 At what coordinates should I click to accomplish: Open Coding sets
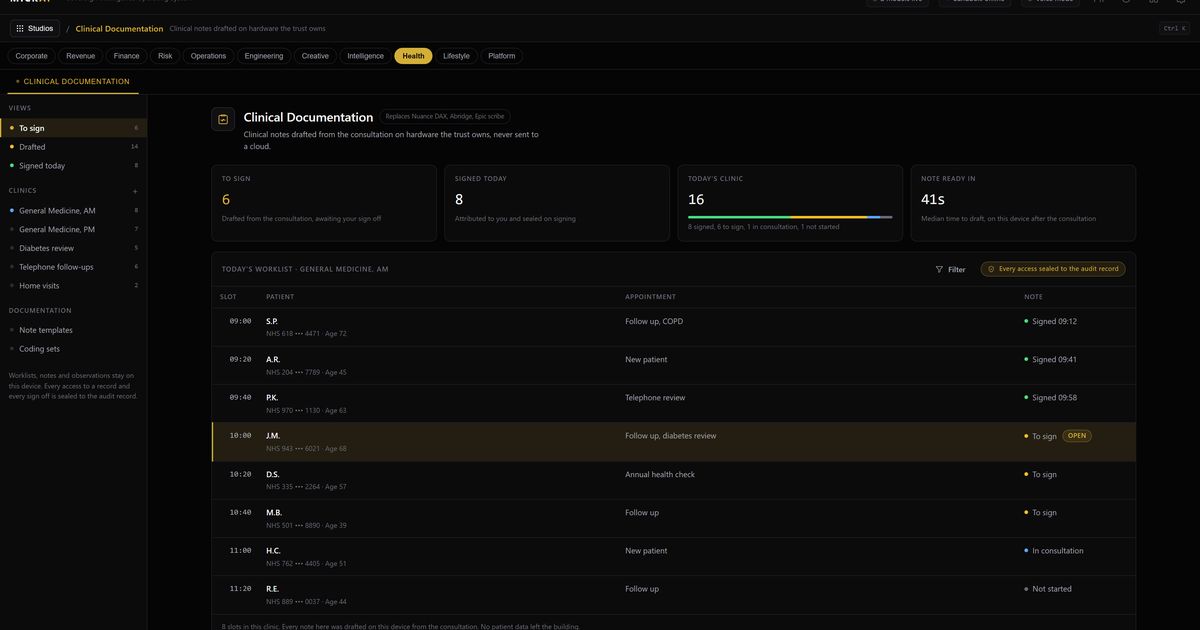coord(73,349)
